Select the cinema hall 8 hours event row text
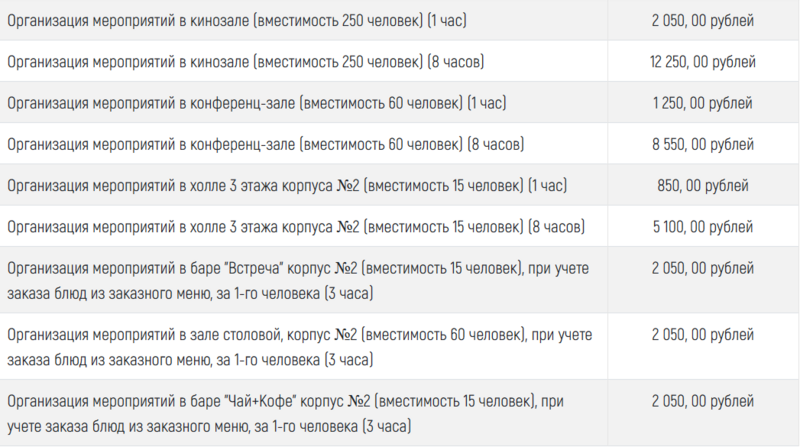 [245, 62]
